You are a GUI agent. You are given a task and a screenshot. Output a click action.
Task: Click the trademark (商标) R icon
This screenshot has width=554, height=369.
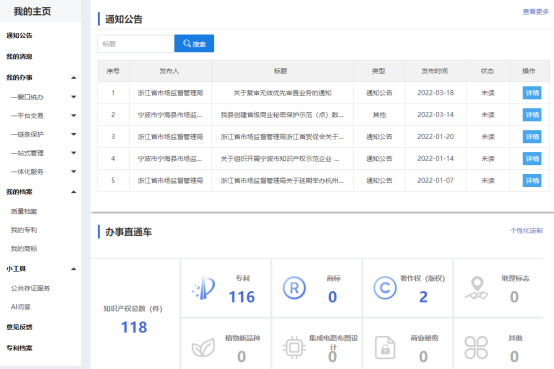[x=294, y=288]
